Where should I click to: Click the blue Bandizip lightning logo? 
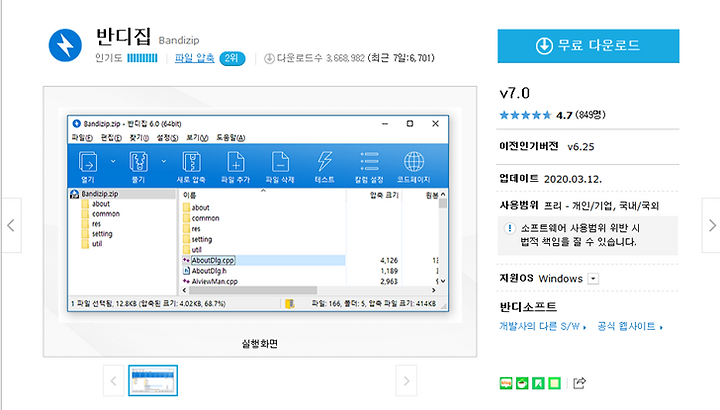65,45
